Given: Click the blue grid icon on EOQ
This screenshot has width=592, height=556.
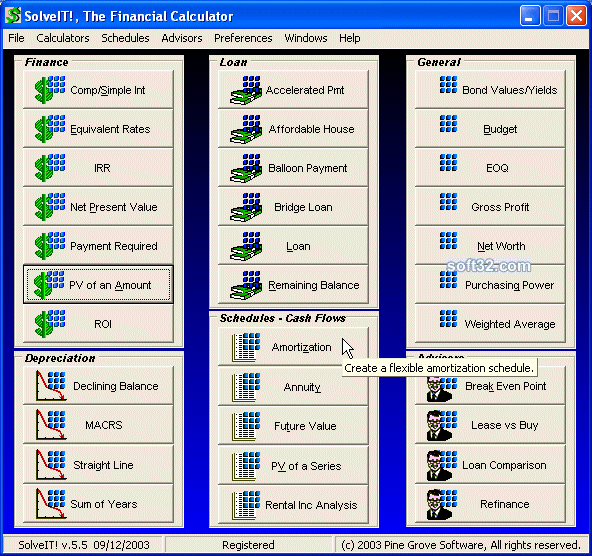Looking at the screenshot, I should tap(448, 162).
